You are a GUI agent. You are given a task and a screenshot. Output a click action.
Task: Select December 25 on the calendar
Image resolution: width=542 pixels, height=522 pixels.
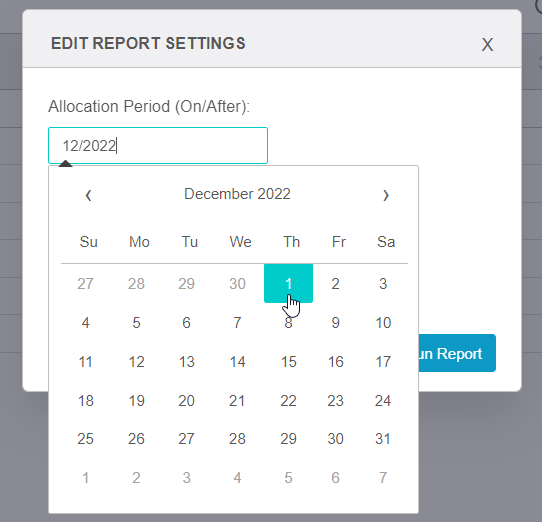coord(85,439)
